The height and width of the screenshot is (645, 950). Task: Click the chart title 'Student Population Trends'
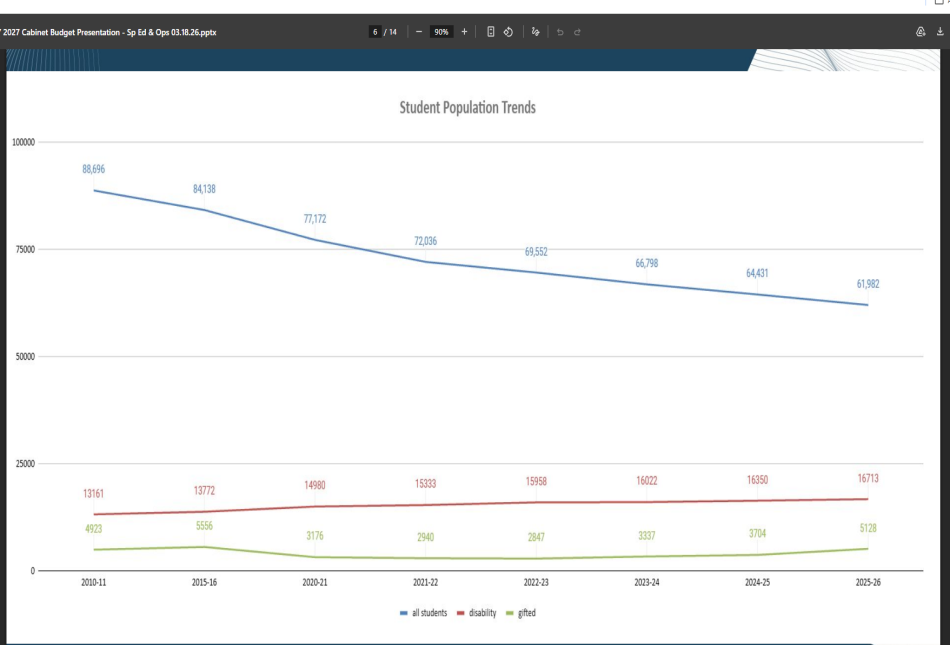467,107
